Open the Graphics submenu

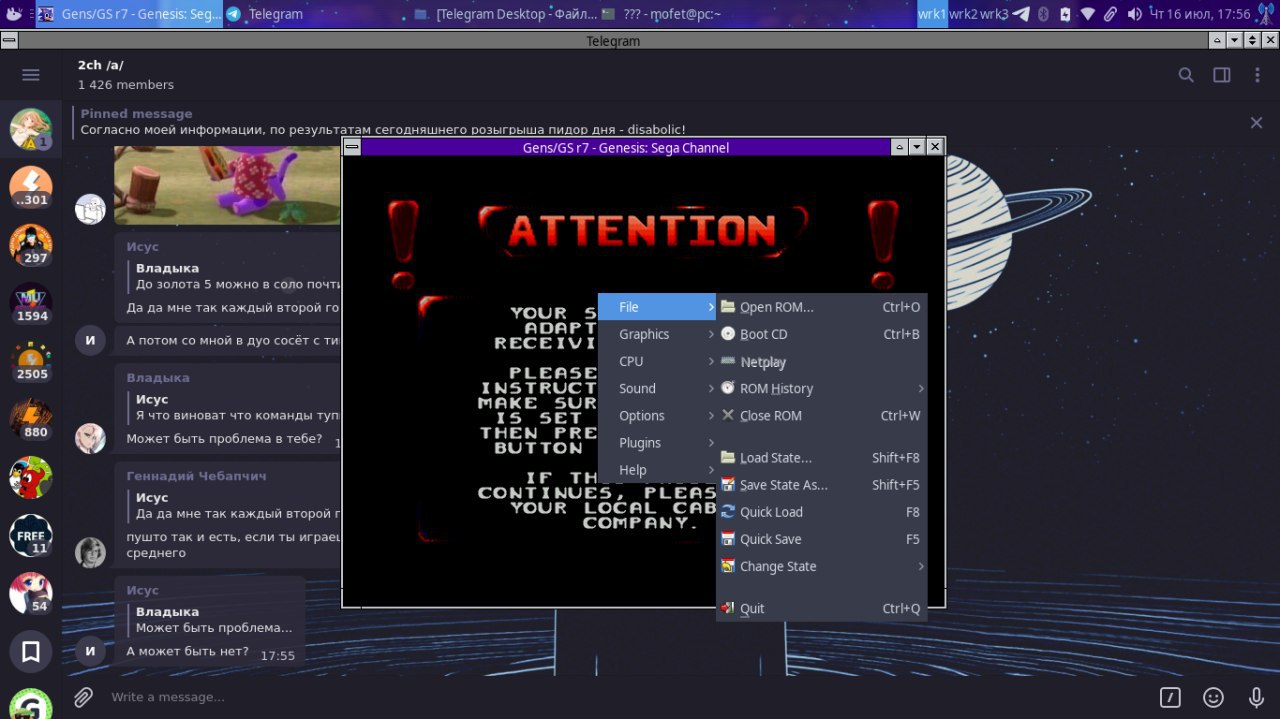click(658, 334)
